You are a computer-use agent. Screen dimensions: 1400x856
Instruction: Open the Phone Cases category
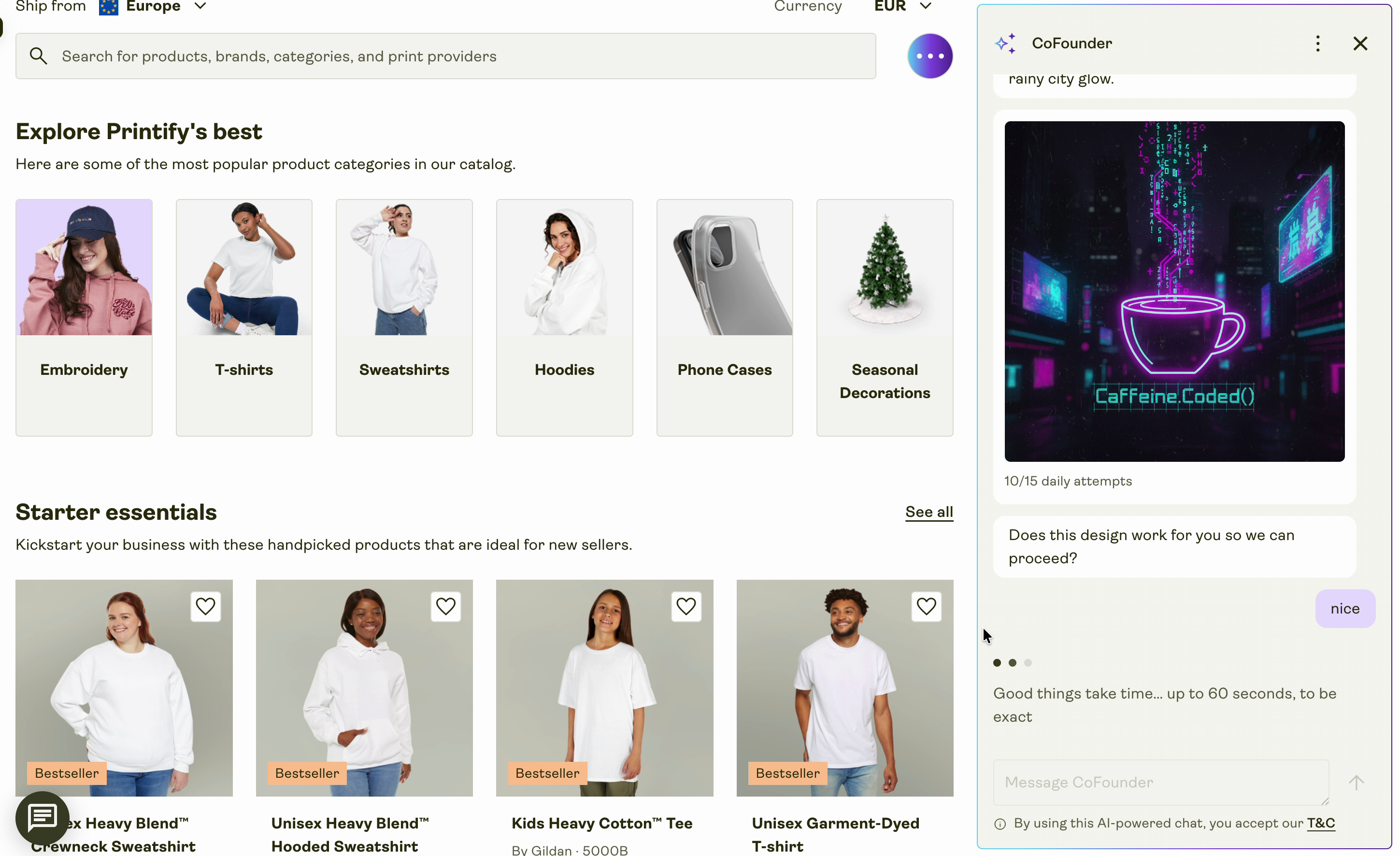click(x=725, y=317)
